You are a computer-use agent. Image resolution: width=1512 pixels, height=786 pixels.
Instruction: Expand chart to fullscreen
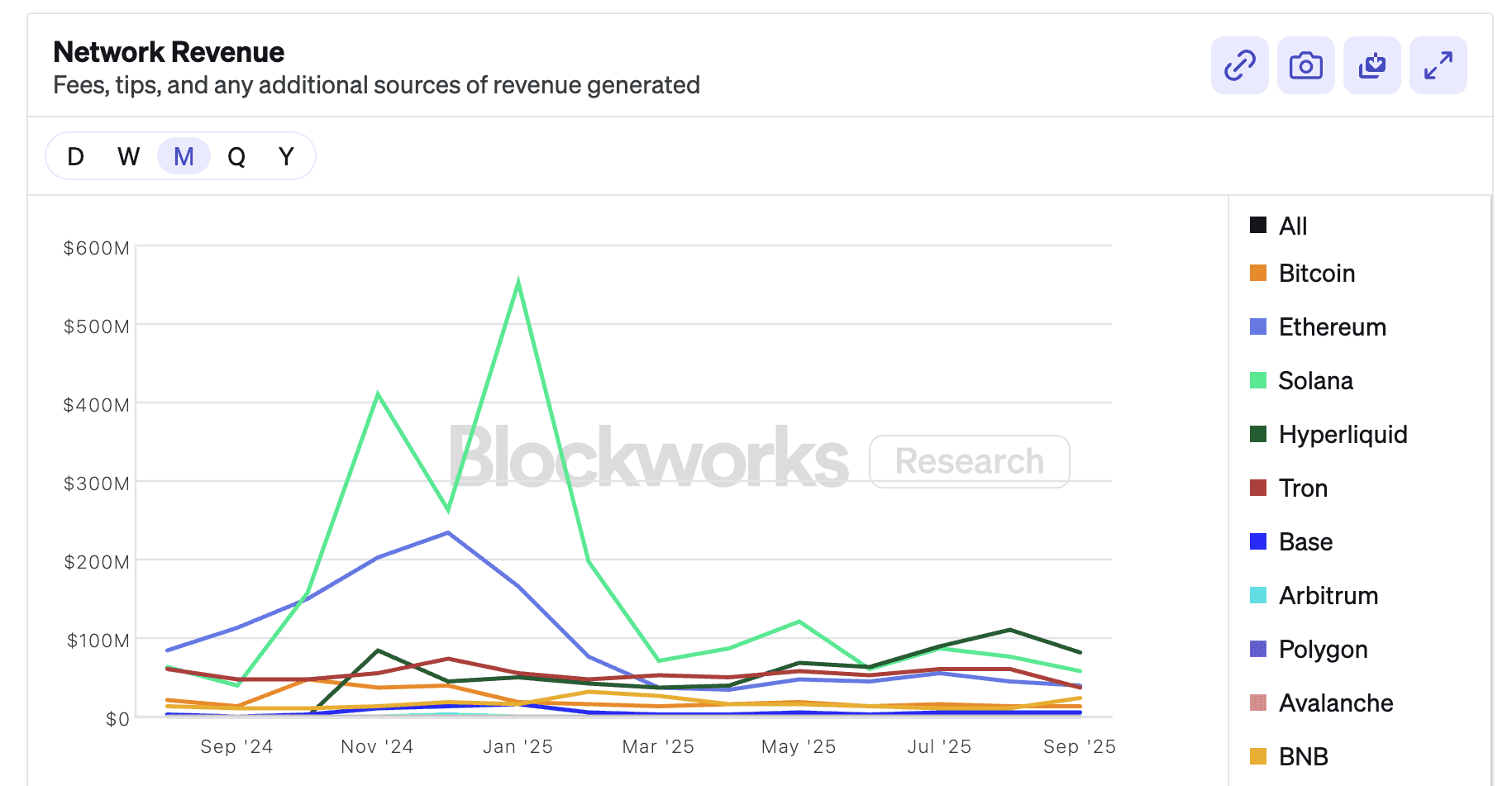(x=1438, y=65)
